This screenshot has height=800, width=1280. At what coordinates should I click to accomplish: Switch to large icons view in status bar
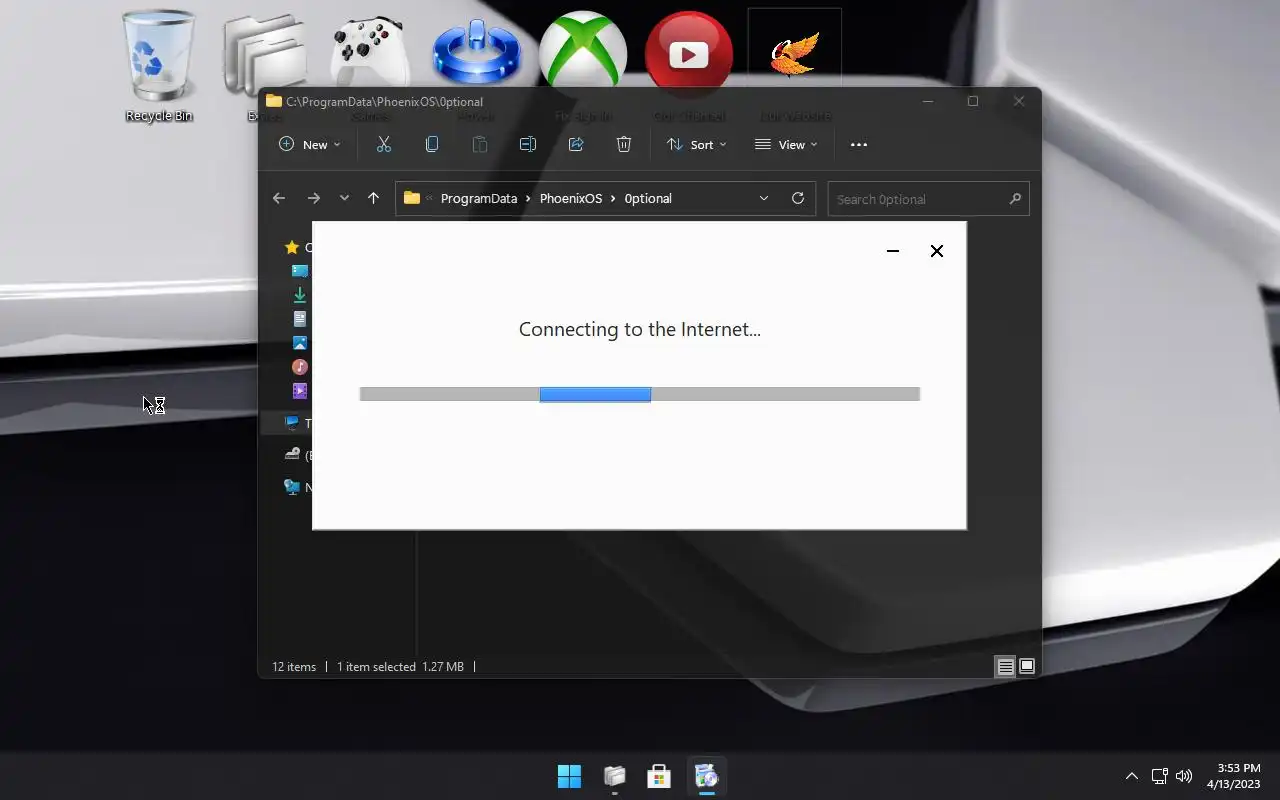1026,666
